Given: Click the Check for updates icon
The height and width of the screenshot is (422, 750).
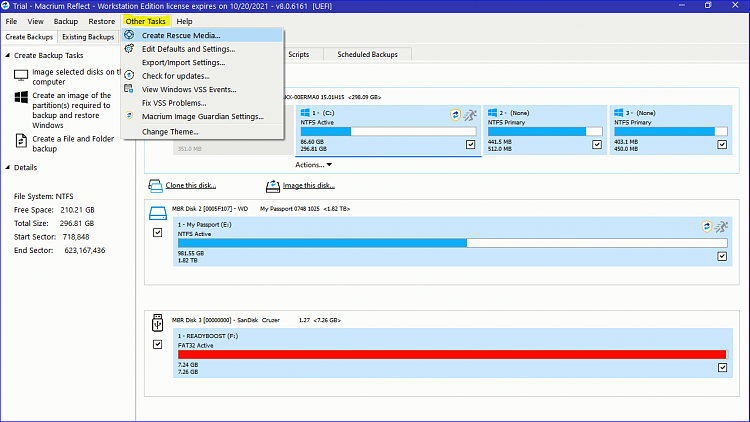Looking at the screenshot, I should coord(129,75).
